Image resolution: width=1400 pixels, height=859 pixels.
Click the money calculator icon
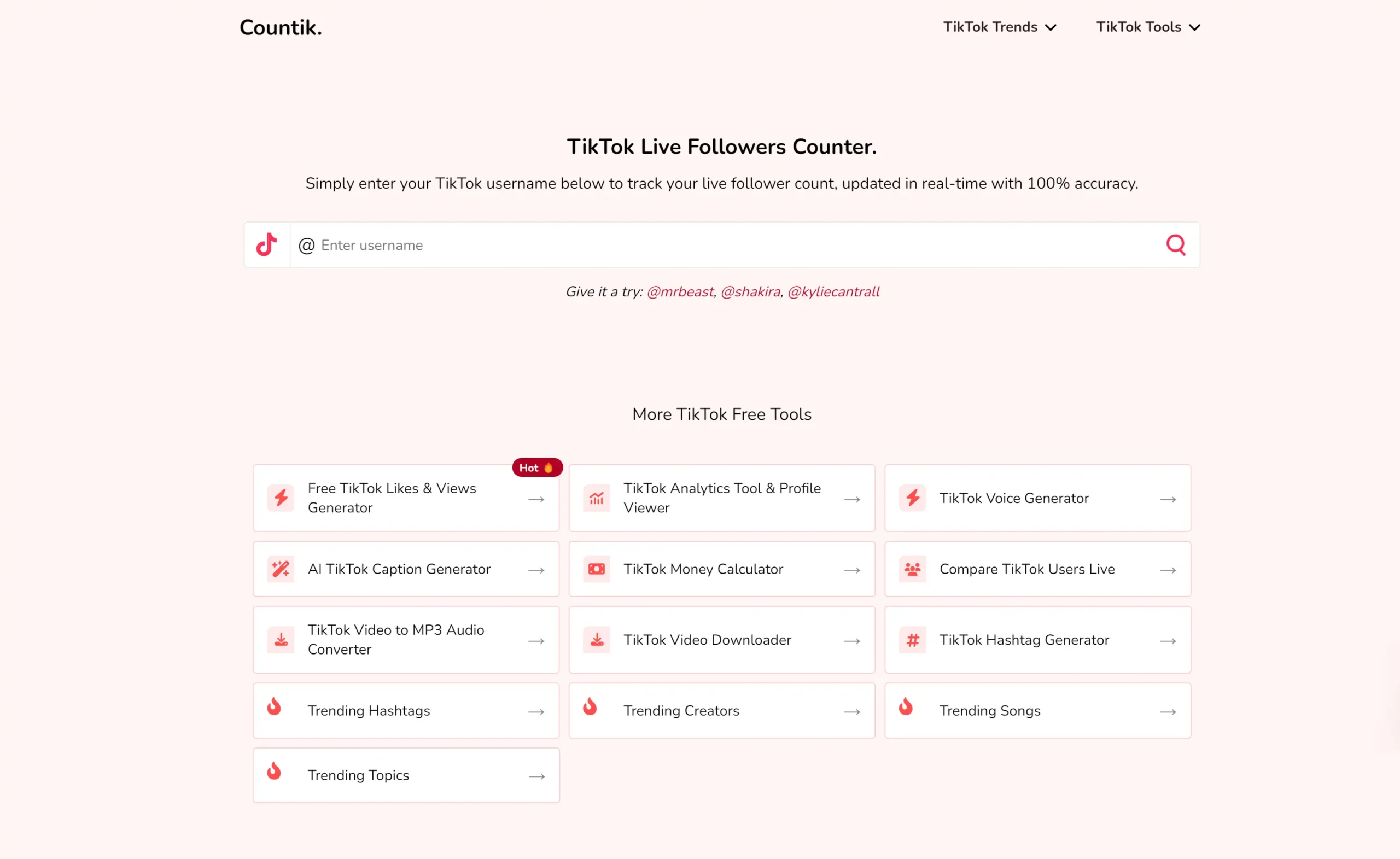coord(596,569)
